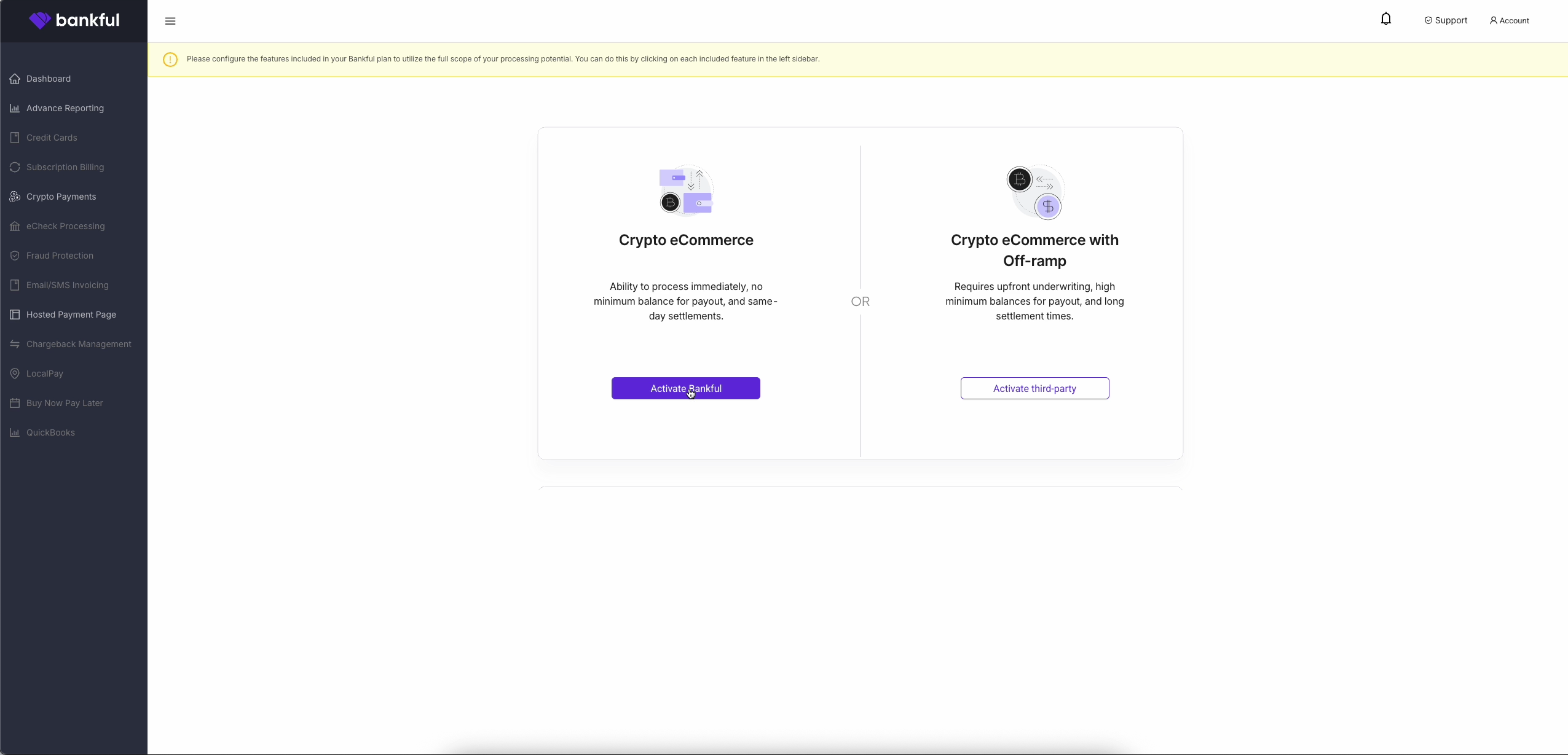Open Chargeback Management

coord(79,344)
